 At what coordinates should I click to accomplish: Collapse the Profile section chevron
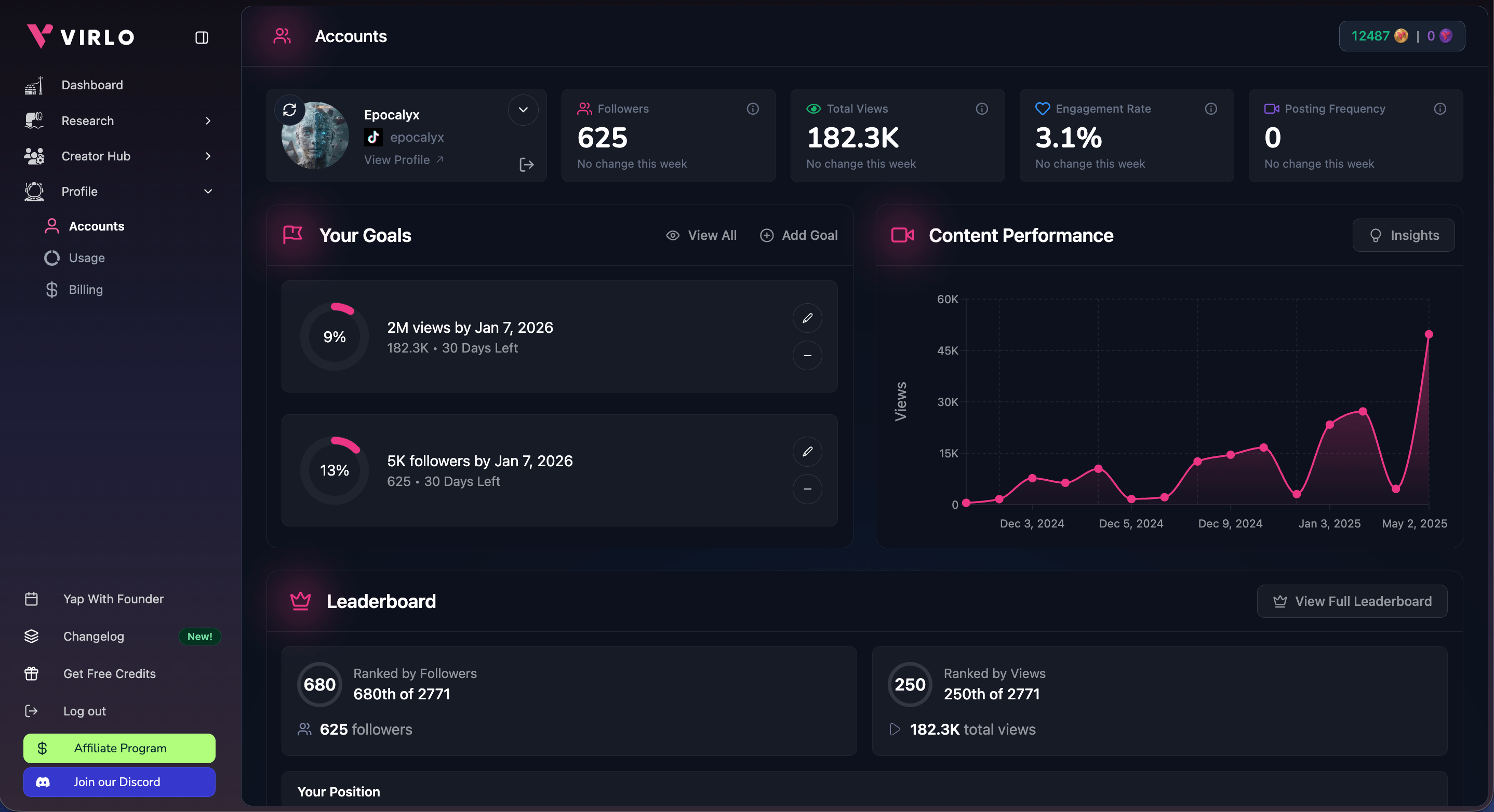pyautogui.click(x=208, y=191)
